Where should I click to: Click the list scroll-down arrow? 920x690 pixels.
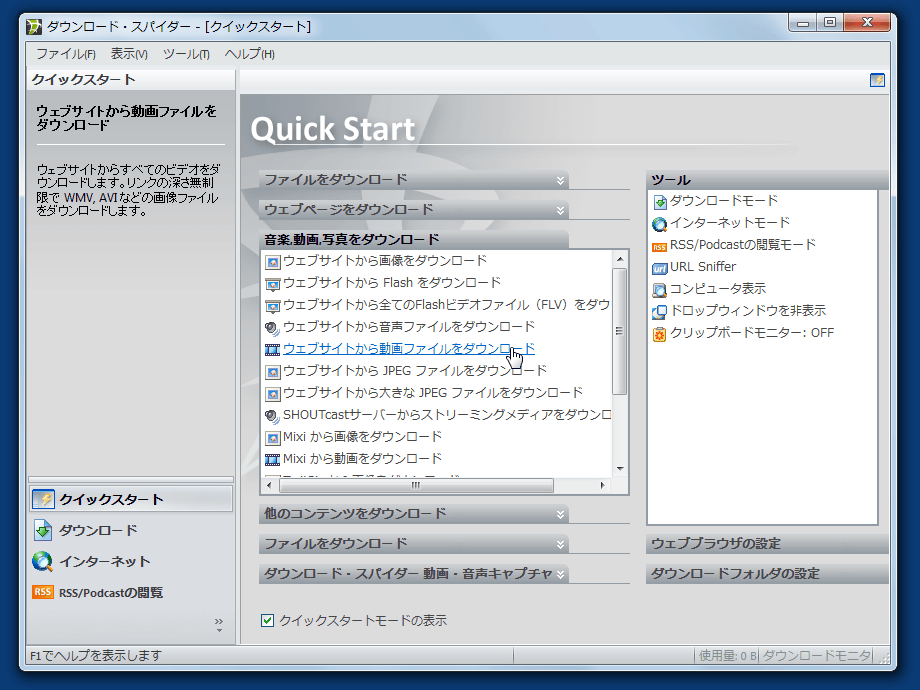[620, 469]
